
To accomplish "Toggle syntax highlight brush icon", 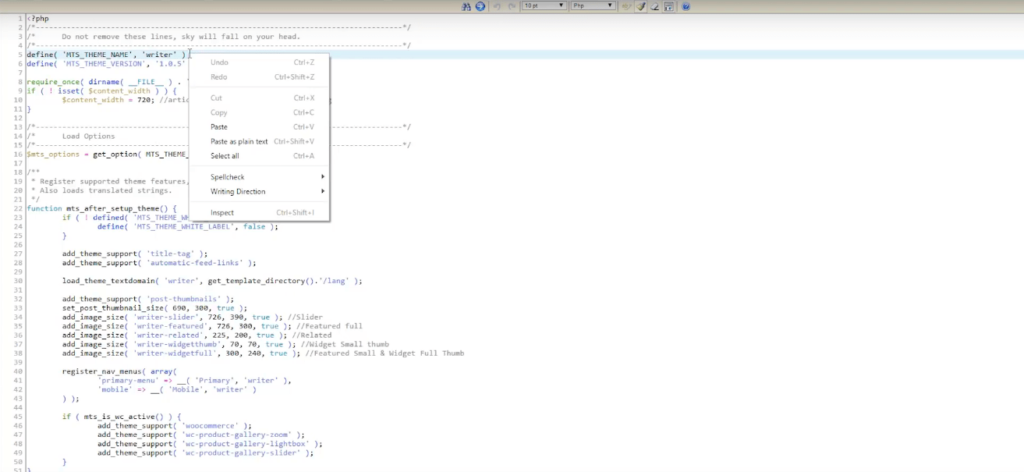I will (641, 7).
